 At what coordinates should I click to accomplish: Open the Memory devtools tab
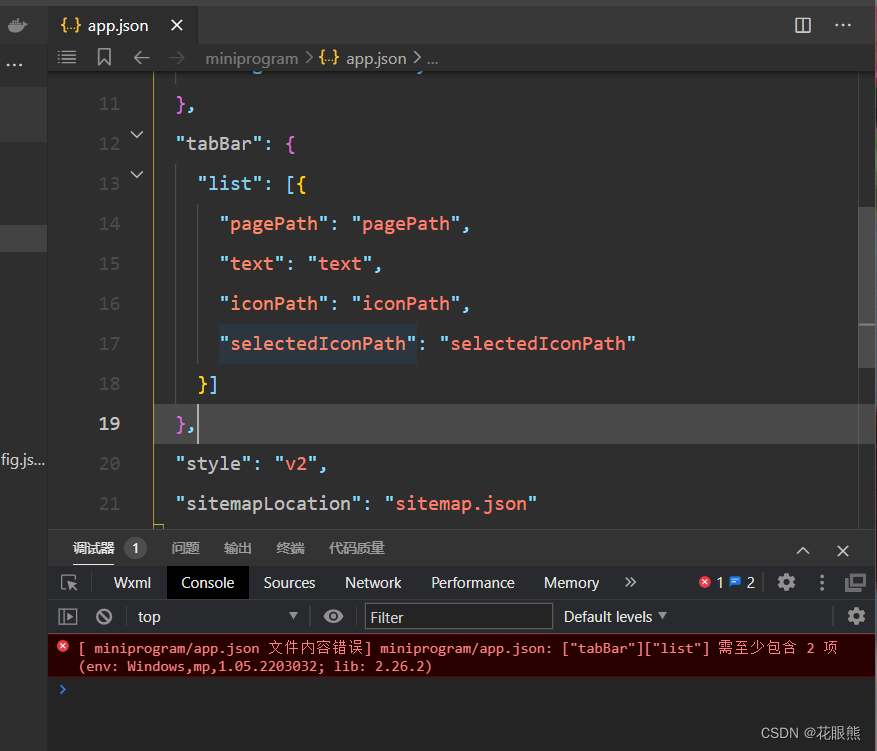[571, 583]
